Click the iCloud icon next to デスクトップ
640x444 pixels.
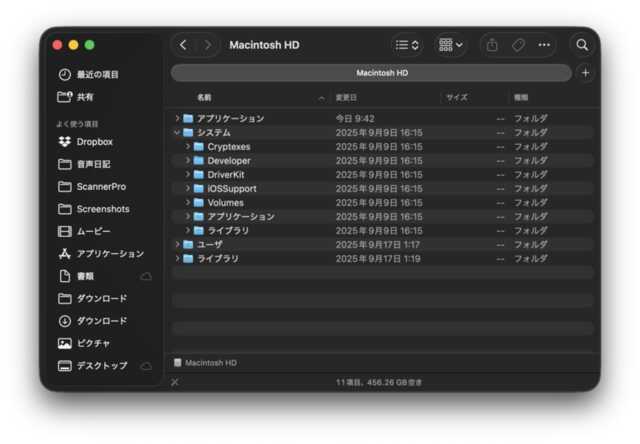tap(146, 366)
